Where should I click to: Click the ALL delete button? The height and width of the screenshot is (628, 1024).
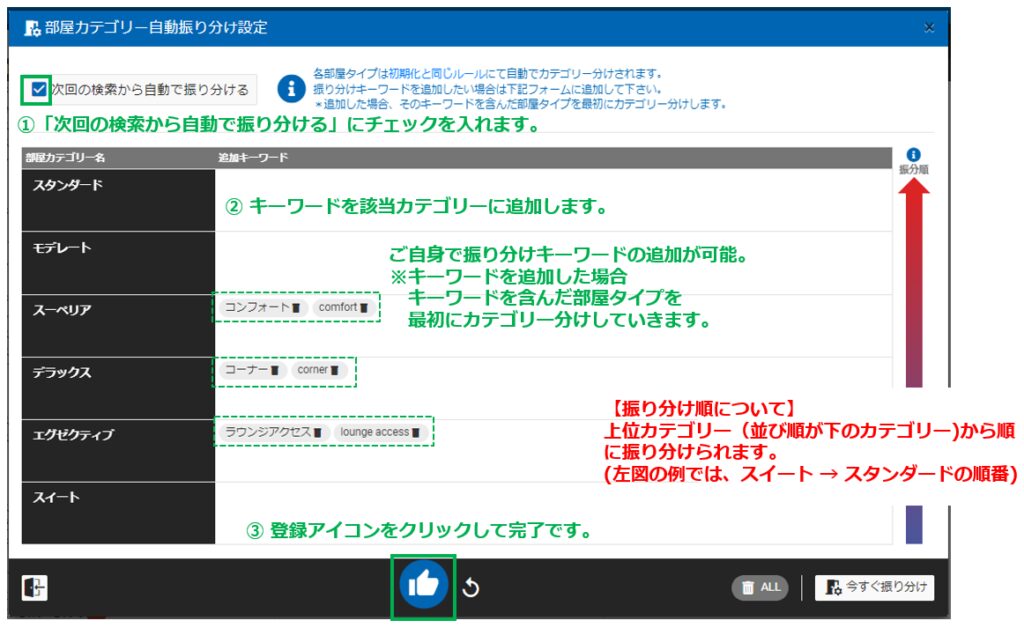point(759,588)
